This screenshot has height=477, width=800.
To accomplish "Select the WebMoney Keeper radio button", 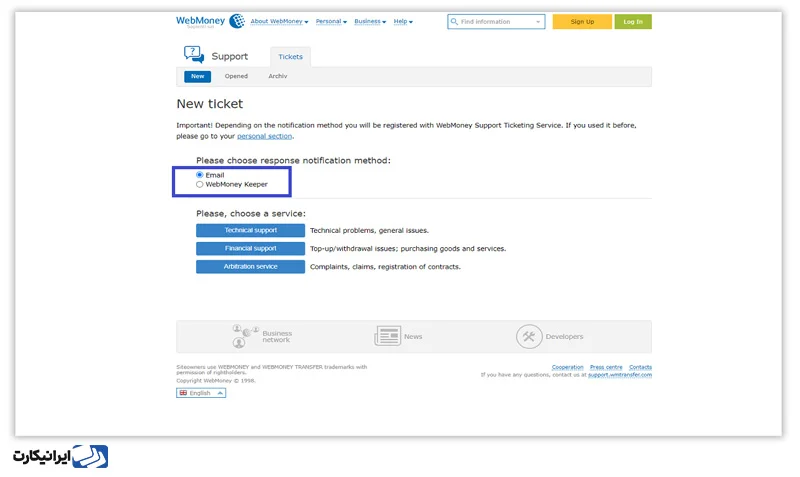I will click(x=199, y=184).
